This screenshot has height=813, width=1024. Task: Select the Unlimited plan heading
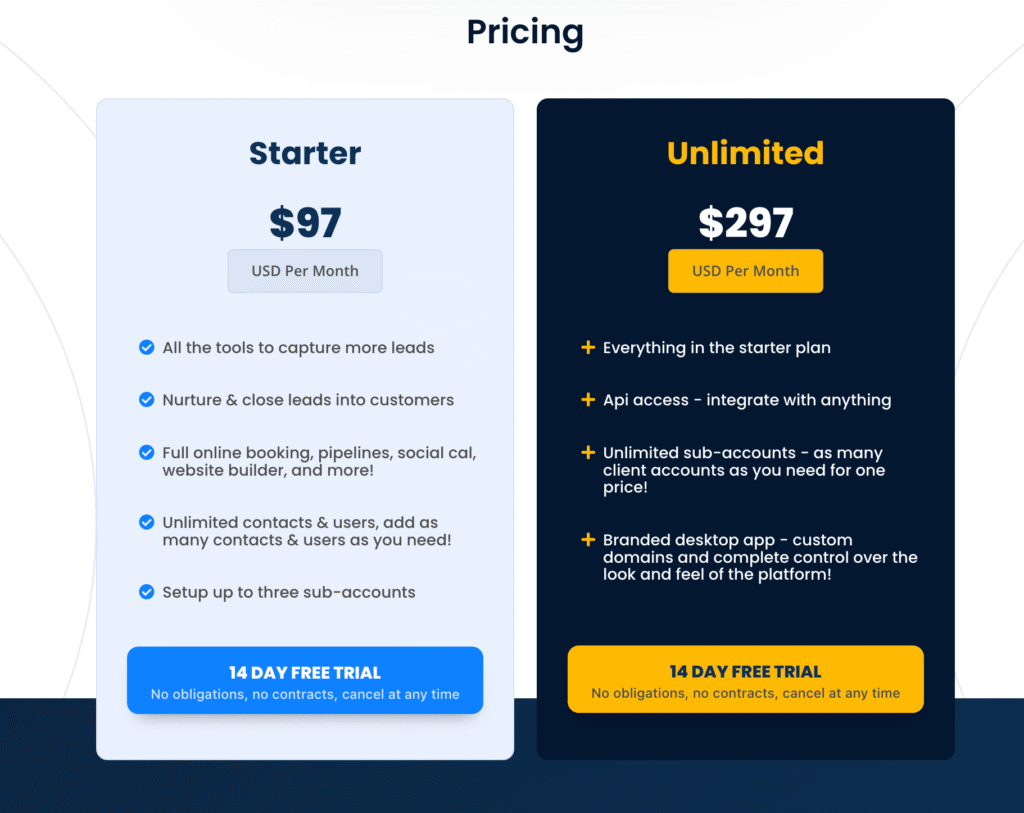[x=745, y=153]
